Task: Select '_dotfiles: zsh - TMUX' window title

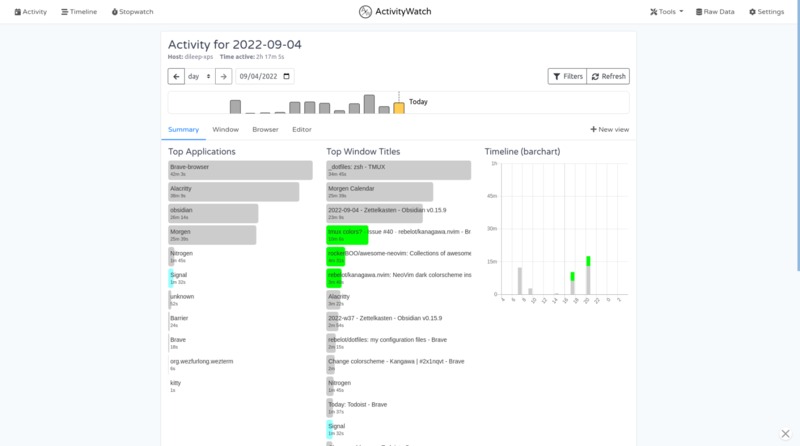Action: pyautogui.click(x=398, y=170)
